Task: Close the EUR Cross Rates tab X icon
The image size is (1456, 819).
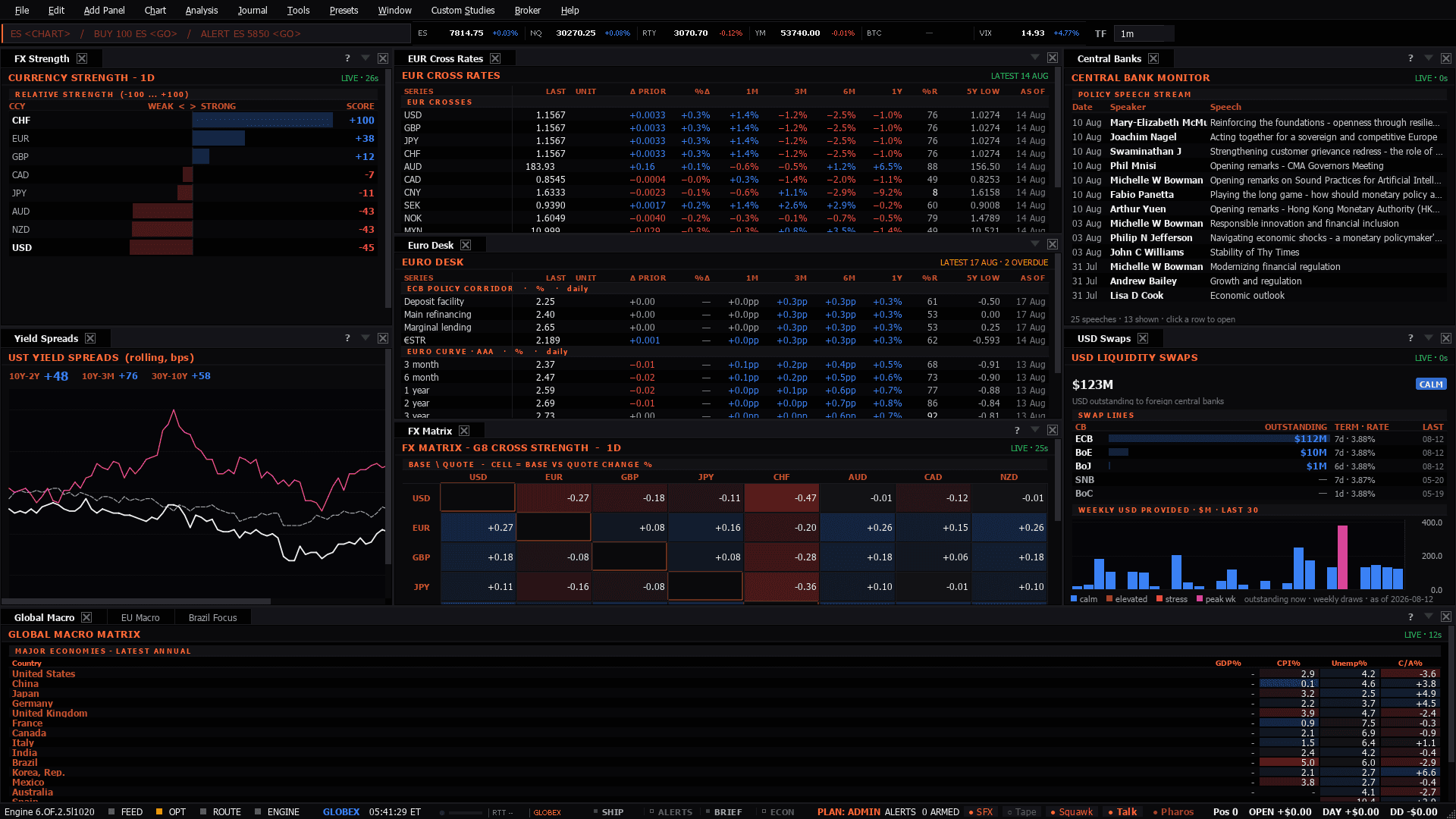Action: coord(495,58)
